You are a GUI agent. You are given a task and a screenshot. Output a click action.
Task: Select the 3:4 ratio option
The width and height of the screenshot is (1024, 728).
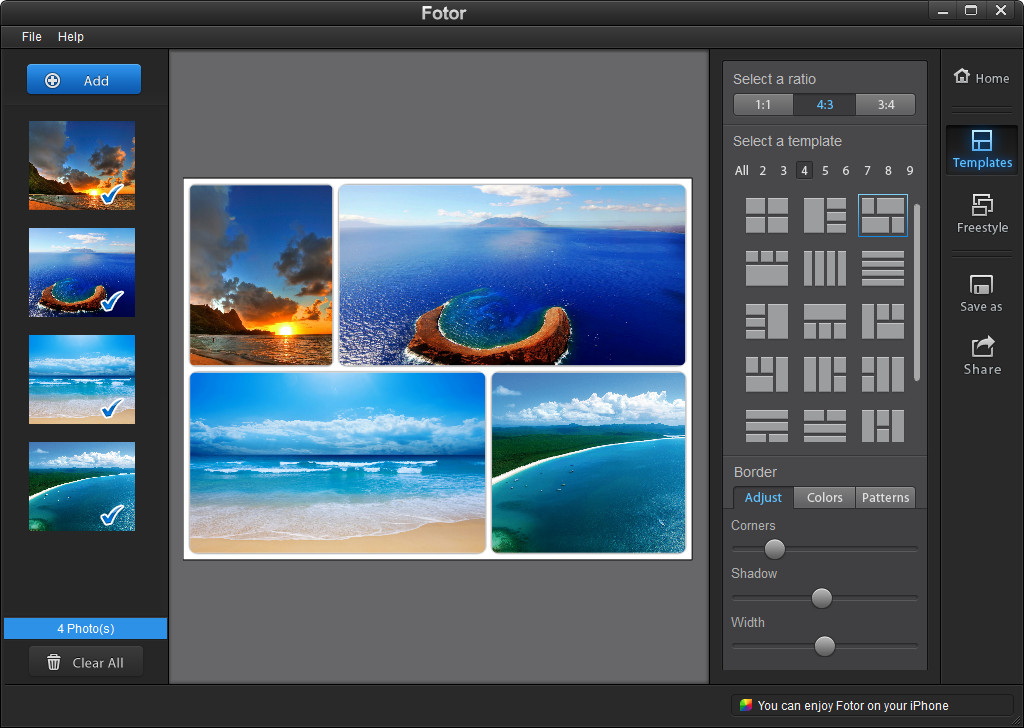(885, 105)
